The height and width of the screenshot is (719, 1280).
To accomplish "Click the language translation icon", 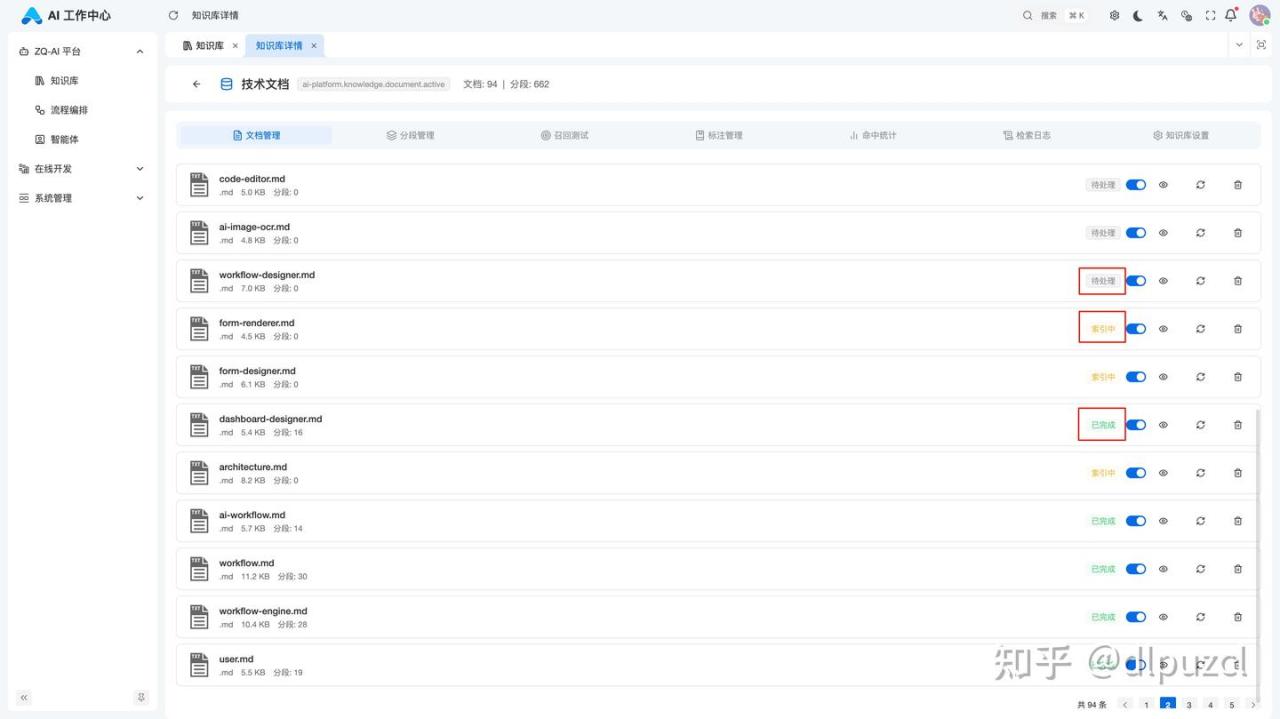I will (1162, 16).
